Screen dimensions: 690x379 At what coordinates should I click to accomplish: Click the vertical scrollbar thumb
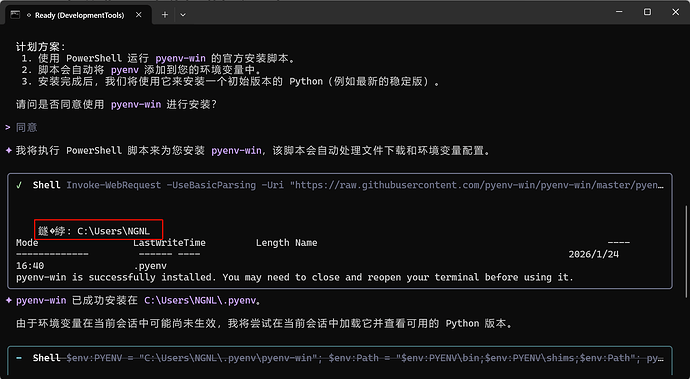click(x=686, y=252)
